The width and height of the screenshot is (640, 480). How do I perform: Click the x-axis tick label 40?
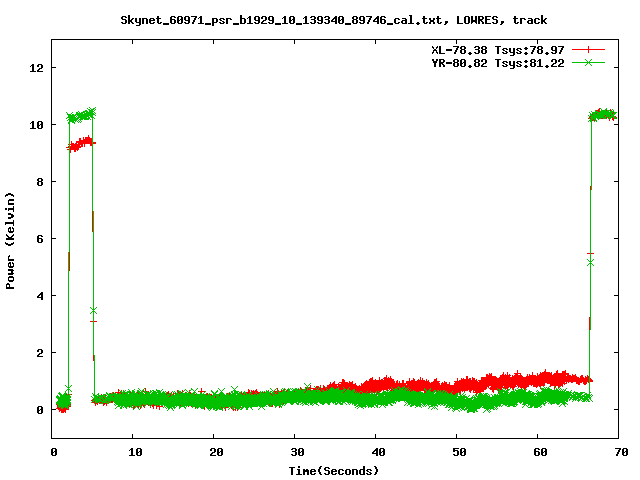375,452
